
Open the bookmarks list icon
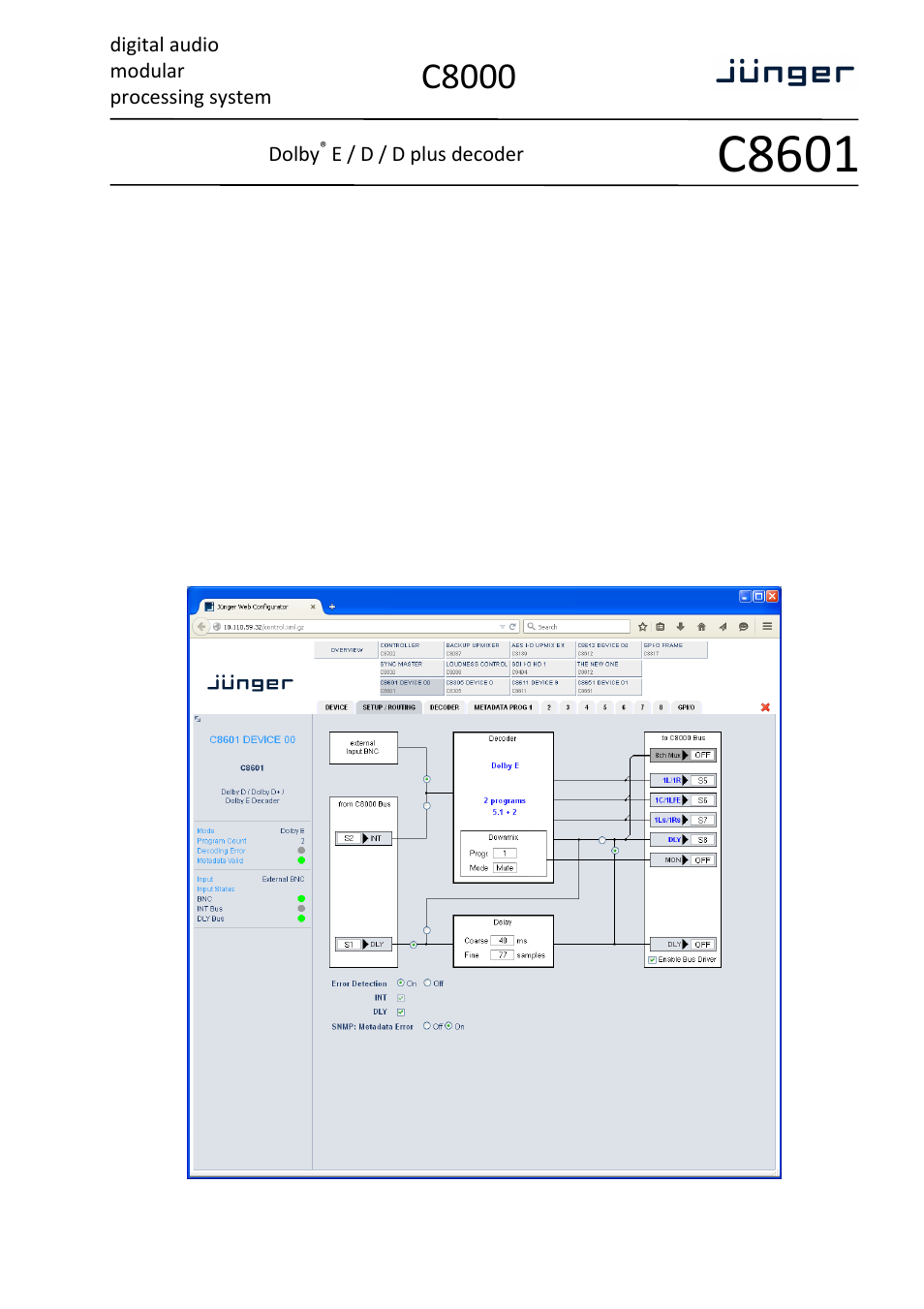[x=661, y=627]
